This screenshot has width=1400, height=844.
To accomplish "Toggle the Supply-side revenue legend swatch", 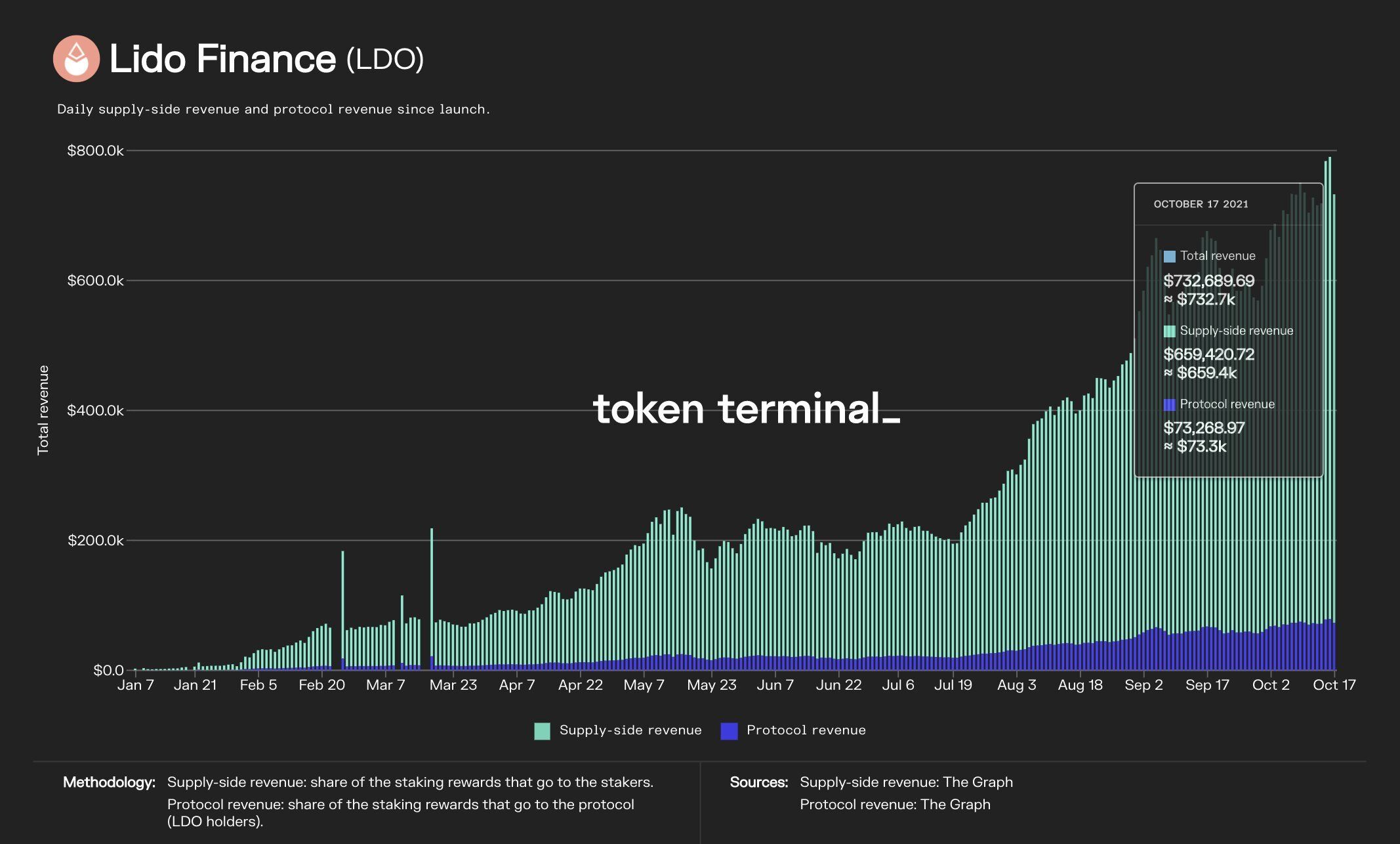I will click(542, 730).
